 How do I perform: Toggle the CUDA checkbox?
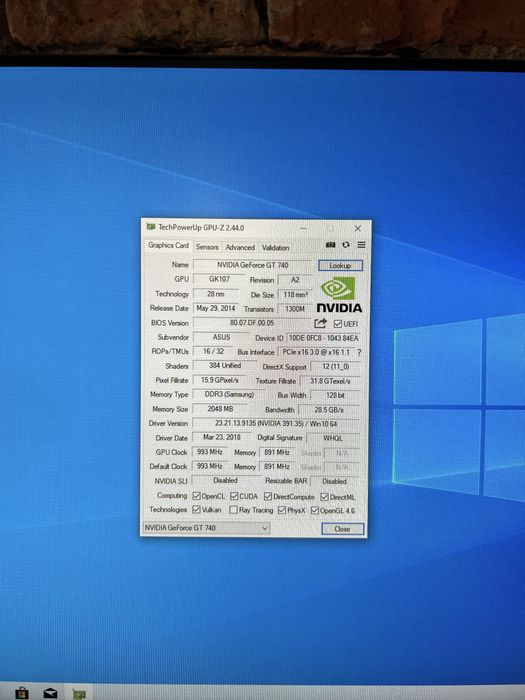[234, 496]
